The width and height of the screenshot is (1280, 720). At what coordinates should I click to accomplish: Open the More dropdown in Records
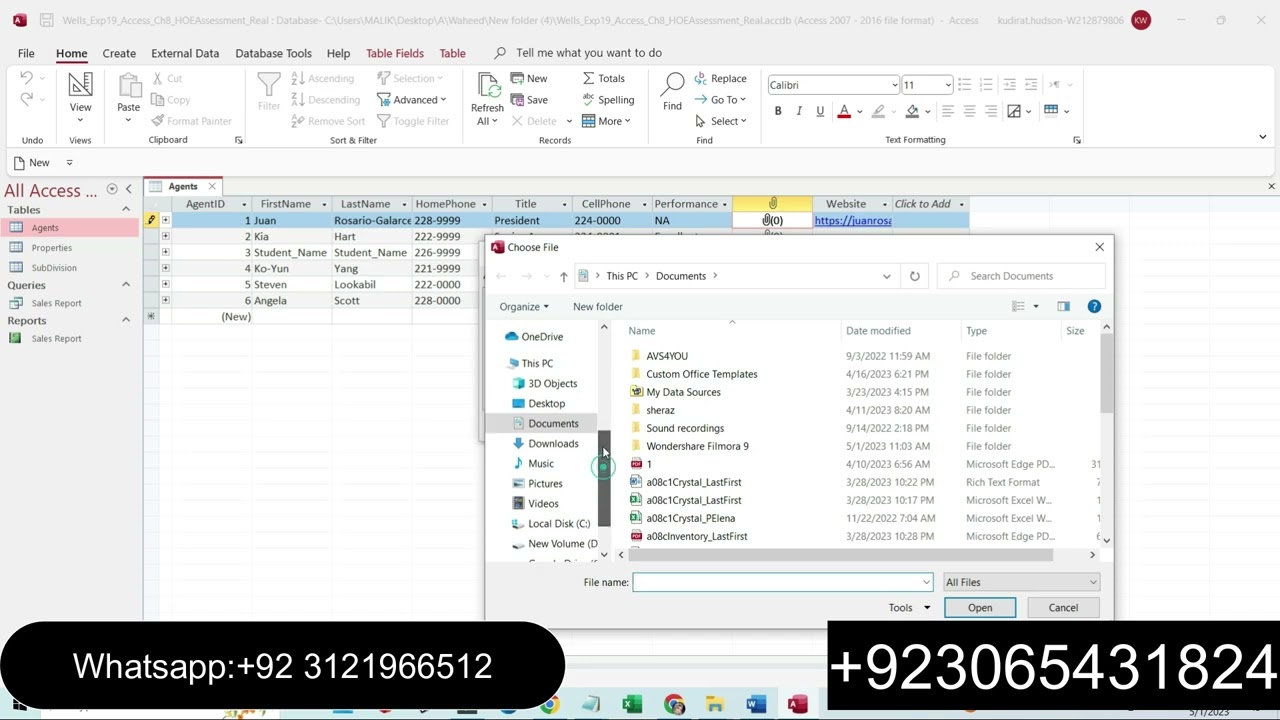click(605, 121)
